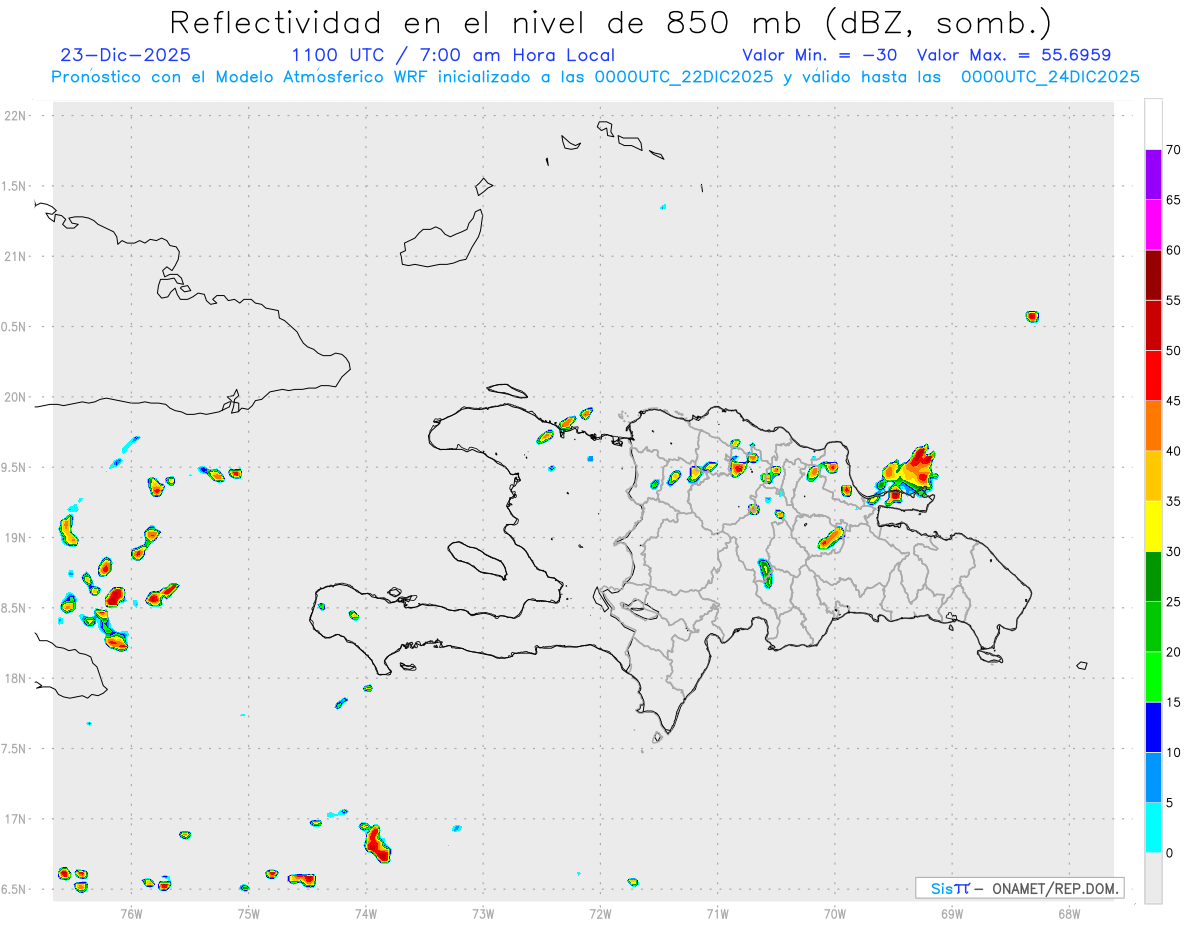Click the time '1100 UTC / 7:00 am Hora Local'
Viewport: 1200px width, 927px height.
[x=453, y=55]
